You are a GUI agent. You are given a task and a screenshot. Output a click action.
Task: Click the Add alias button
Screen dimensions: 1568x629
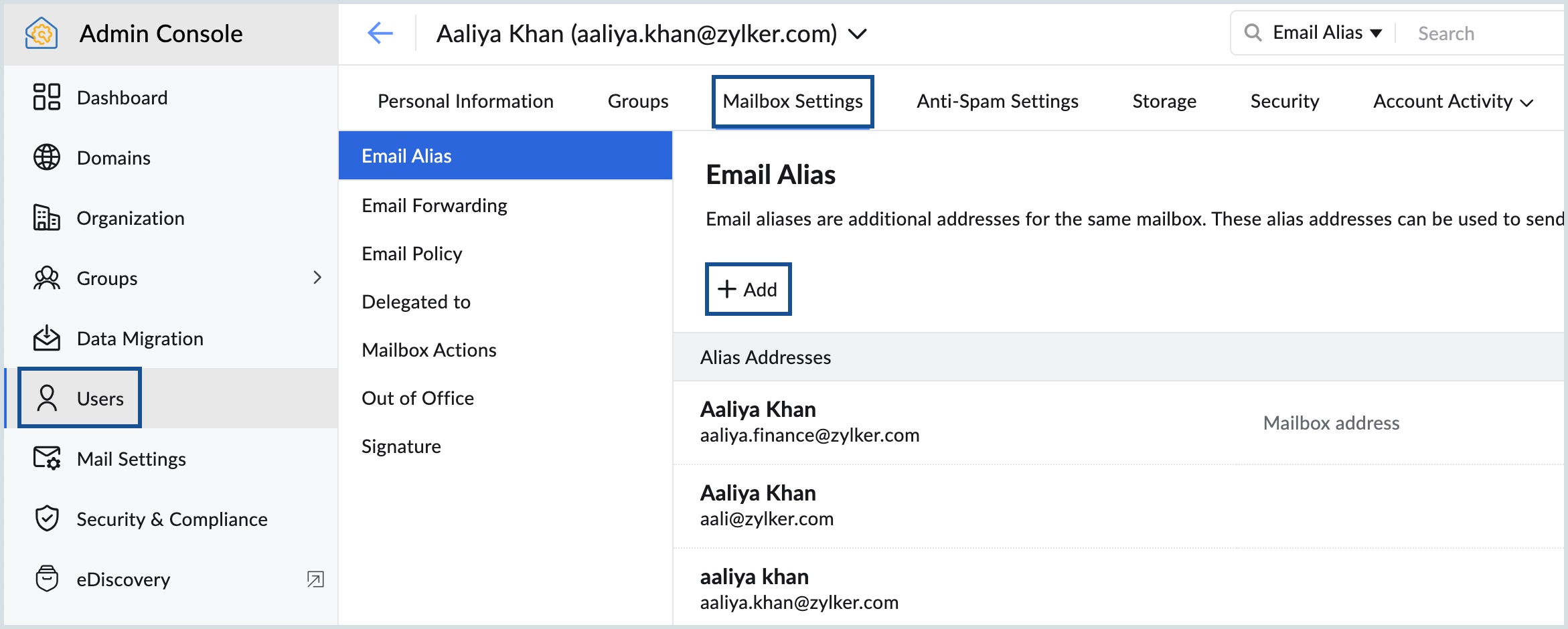coord(748,289)
